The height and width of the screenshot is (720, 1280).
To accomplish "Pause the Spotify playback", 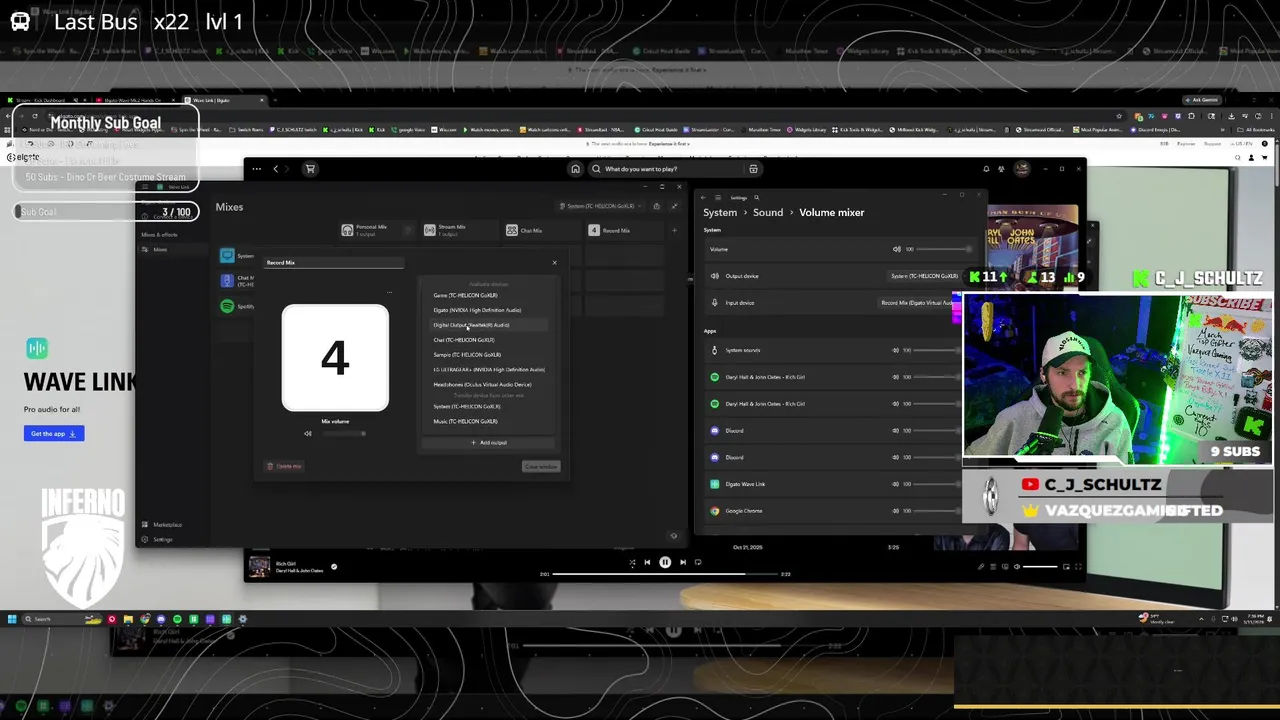I will pyautogui.click(x=665, y=562).
